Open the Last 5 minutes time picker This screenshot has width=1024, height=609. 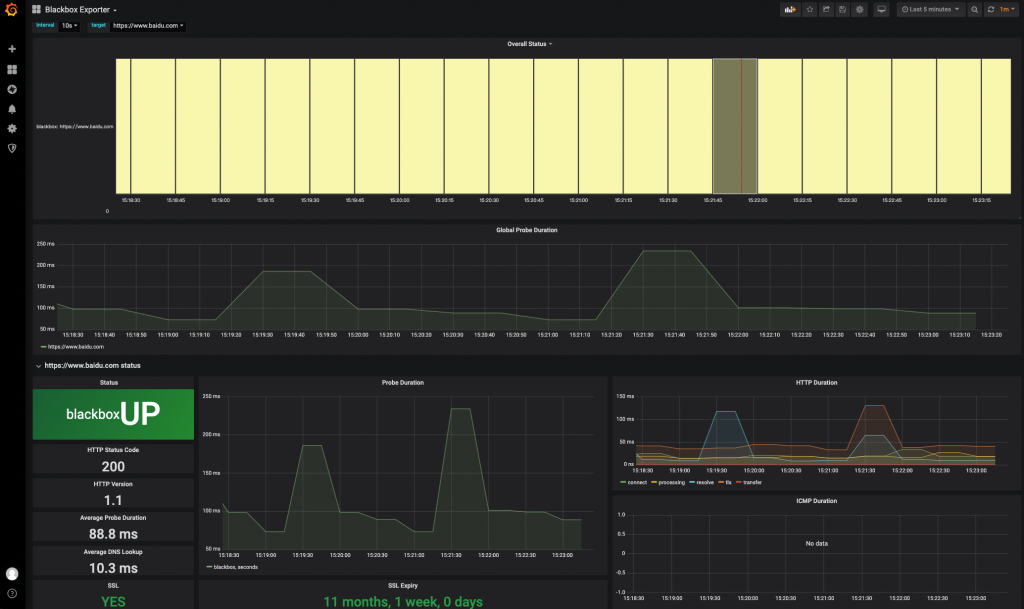[930, 10]
